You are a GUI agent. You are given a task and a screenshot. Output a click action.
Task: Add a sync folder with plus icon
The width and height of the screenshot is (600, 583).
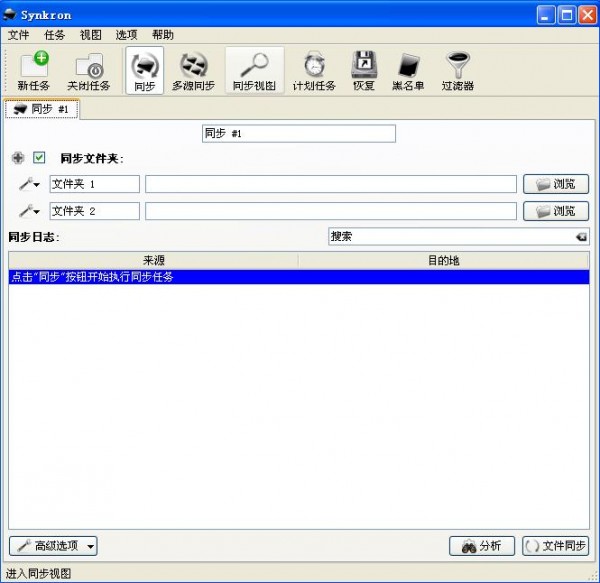[18, 158]
